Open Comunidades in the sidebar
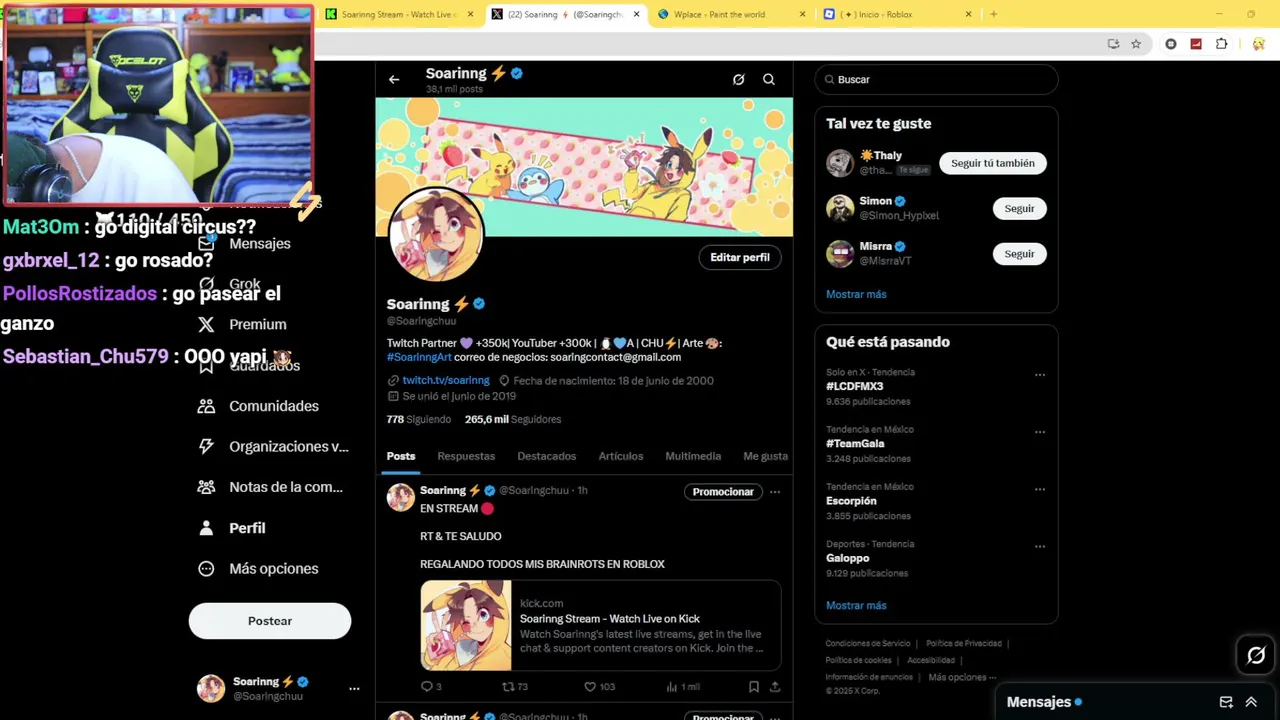Image resolution: width=1280 pixels, height=720 pixels. [261, 406]
